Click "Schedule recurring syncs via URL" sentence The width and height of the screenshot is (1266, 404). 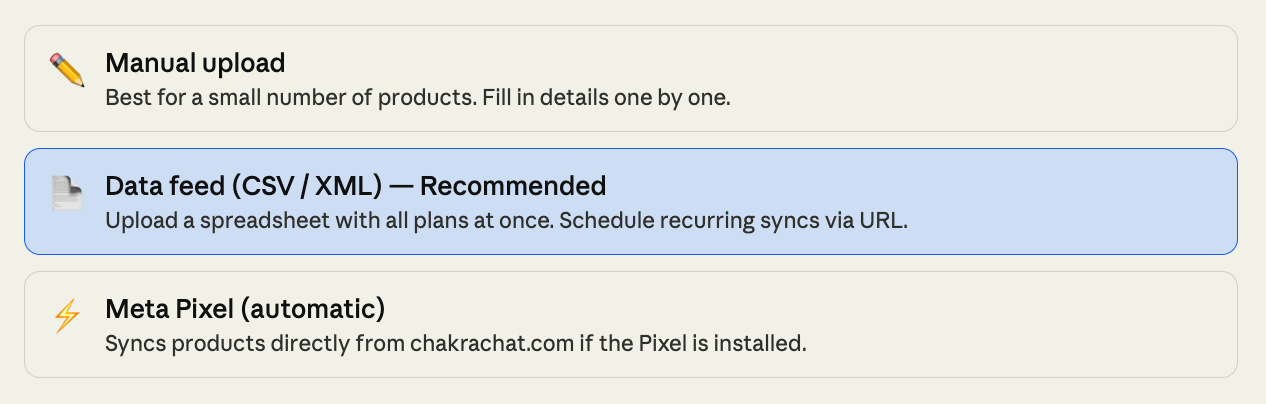[x=733, y=220]
